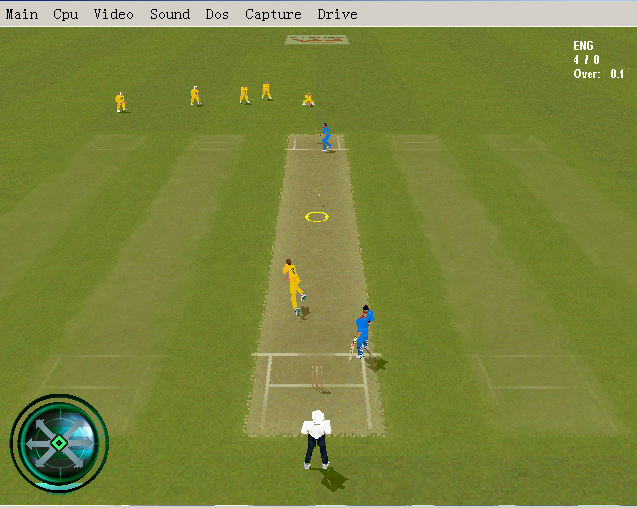Expand the Video menu
Viewport: 637px width, 508px height.
click(114, 14)
